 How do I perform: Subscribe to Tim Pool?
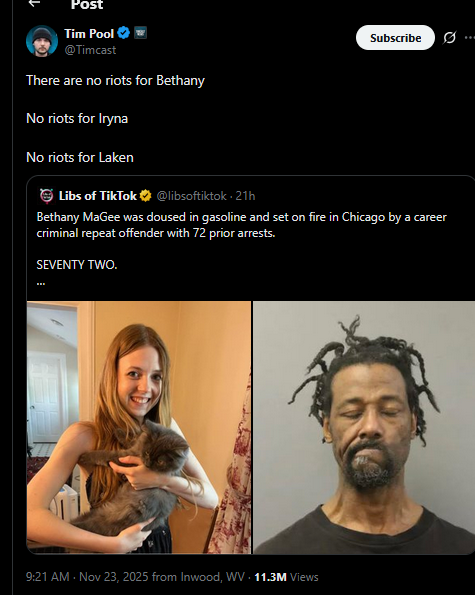click(x=395, y=38)
